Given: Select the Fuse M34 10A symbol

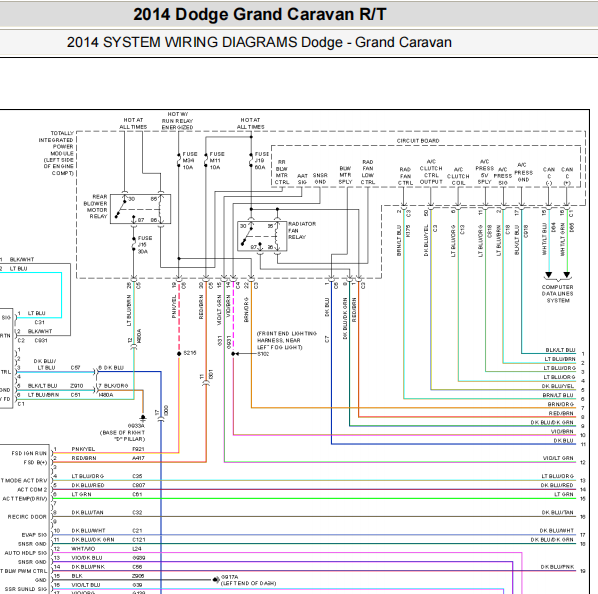Looking at the screenshot, I should [178, 161].
